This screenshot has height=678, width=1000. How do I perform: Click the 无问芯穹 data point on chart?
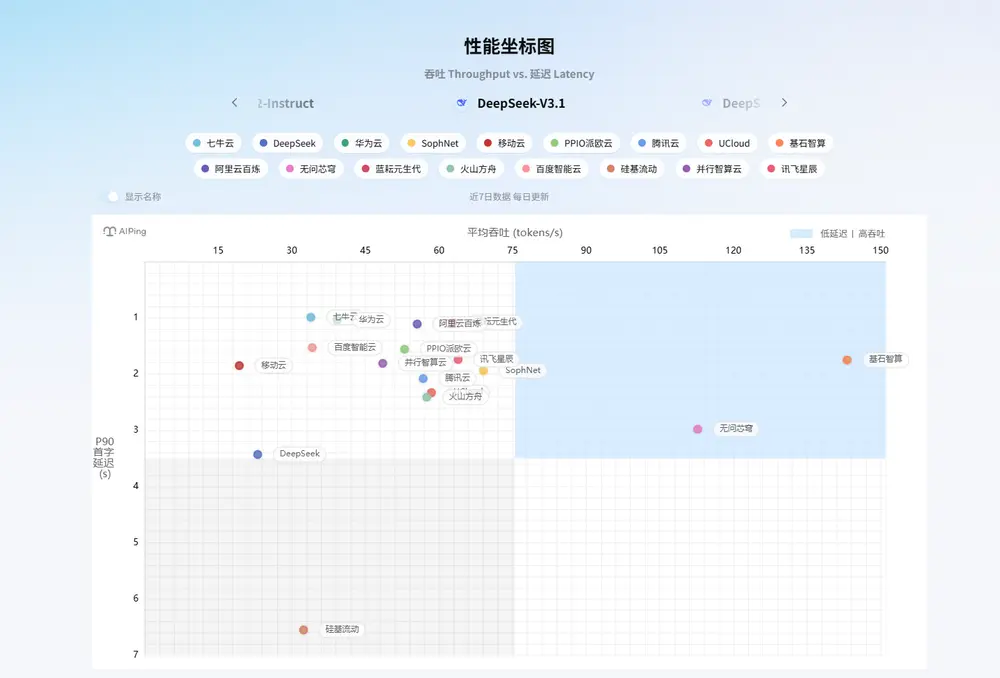click(698, 429)
